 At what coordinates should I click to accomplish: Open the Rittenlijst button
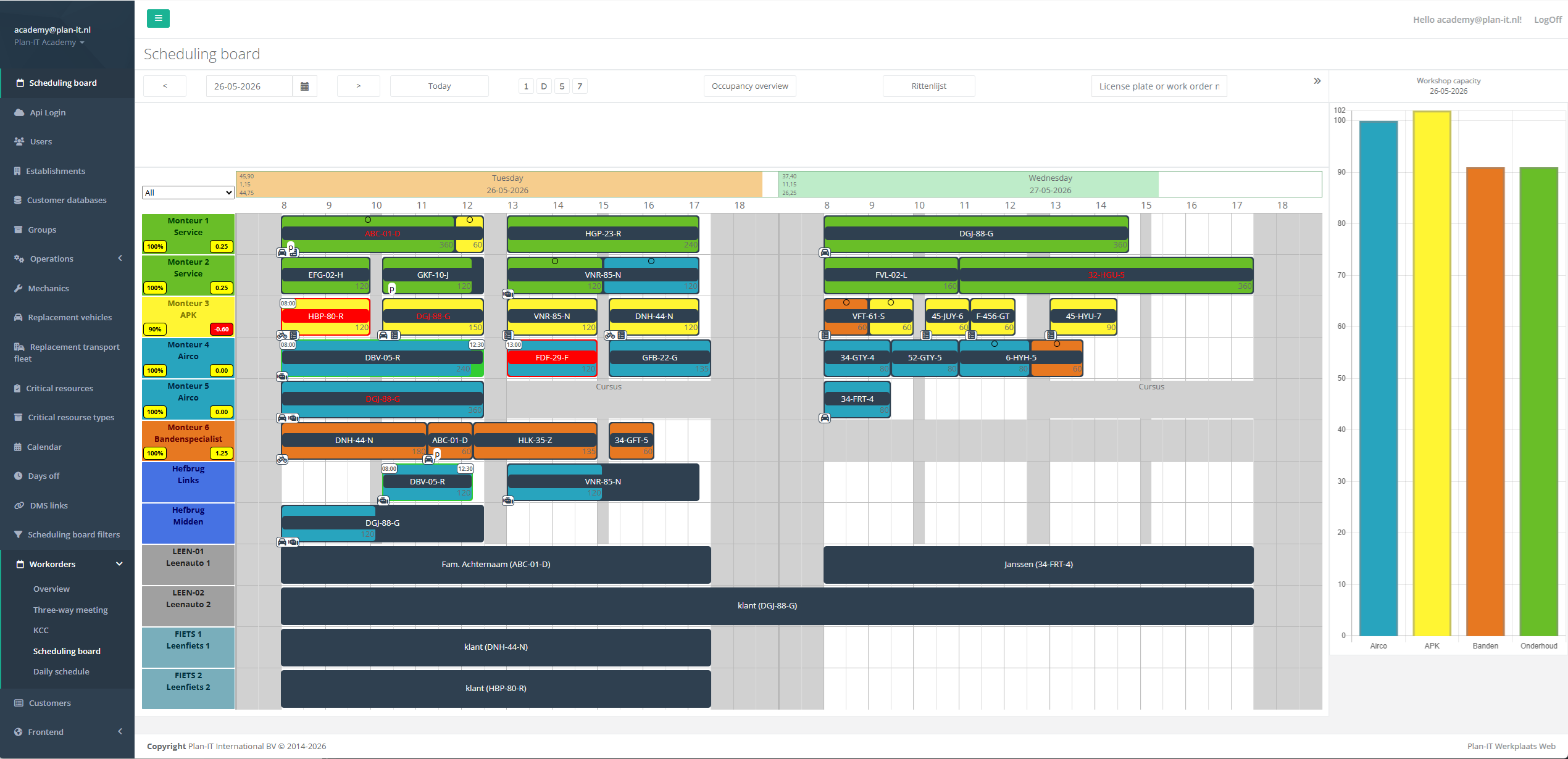[929, 86]
